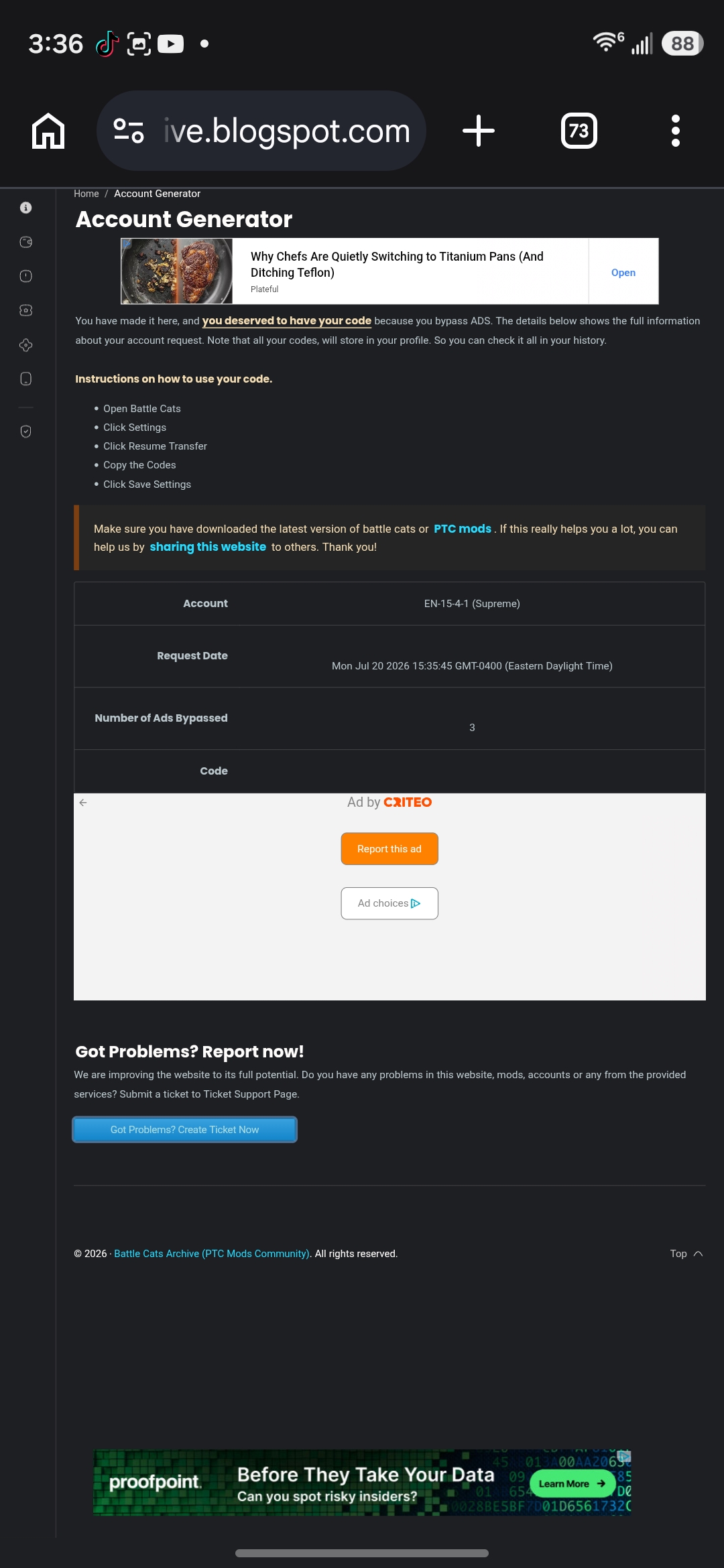The height and width of the screenshot is (1568, 724).
Task: Show the open tabs switcher (73)
Action: [579, 131]
